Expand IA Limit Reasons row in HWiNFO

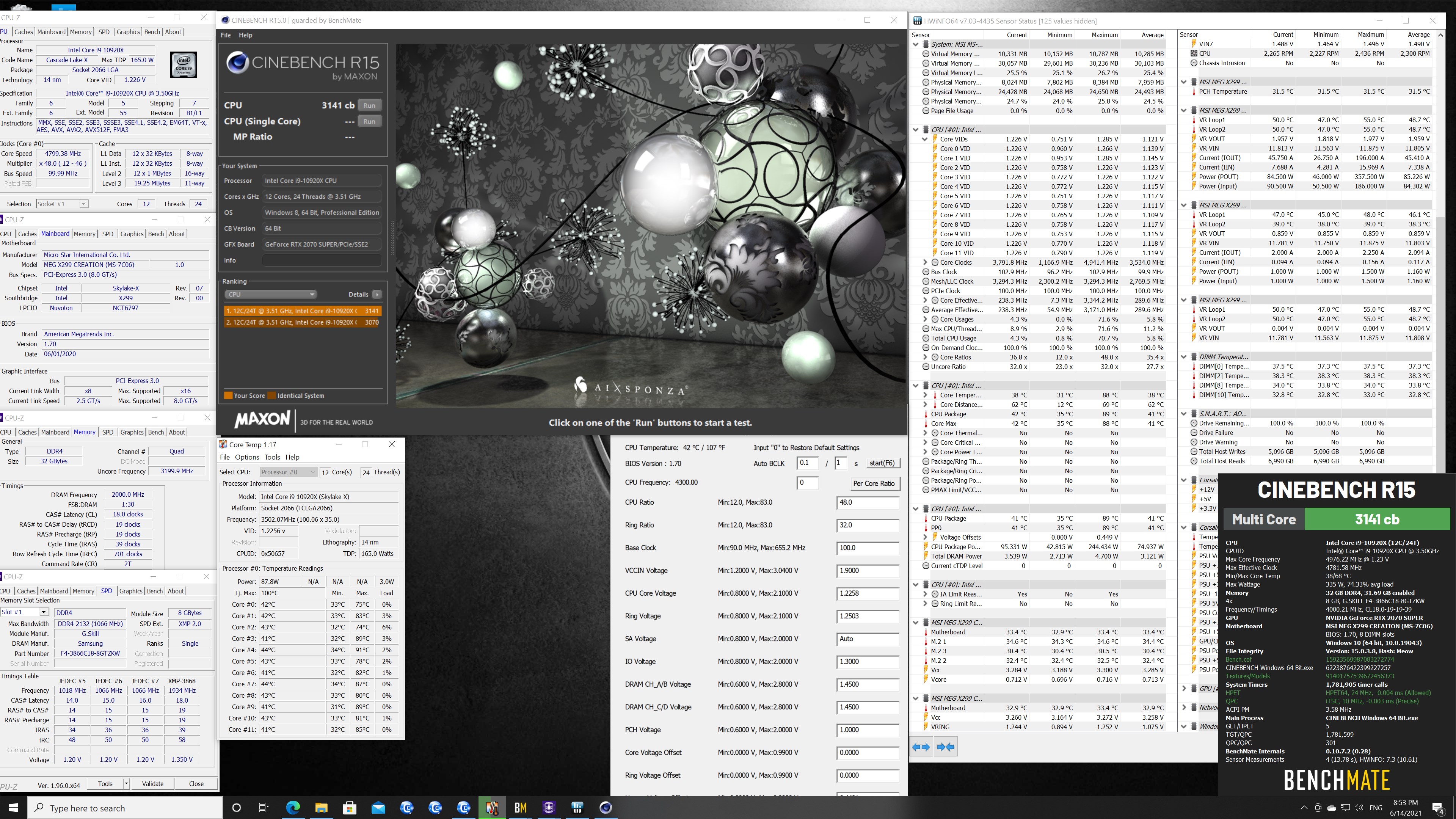(925, 594)
